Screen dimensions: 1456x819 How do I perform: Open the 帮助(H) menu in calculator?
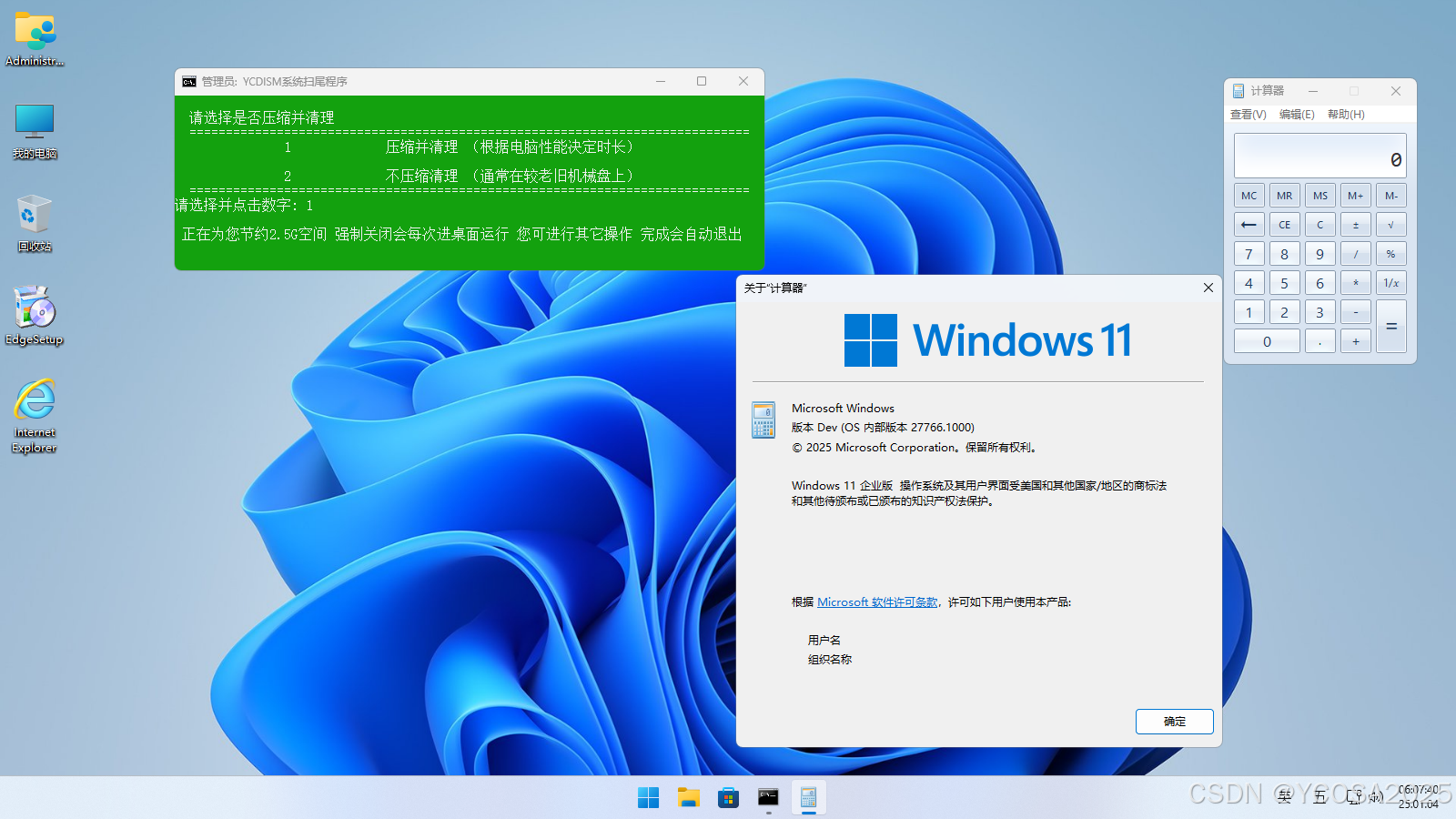1346,115
